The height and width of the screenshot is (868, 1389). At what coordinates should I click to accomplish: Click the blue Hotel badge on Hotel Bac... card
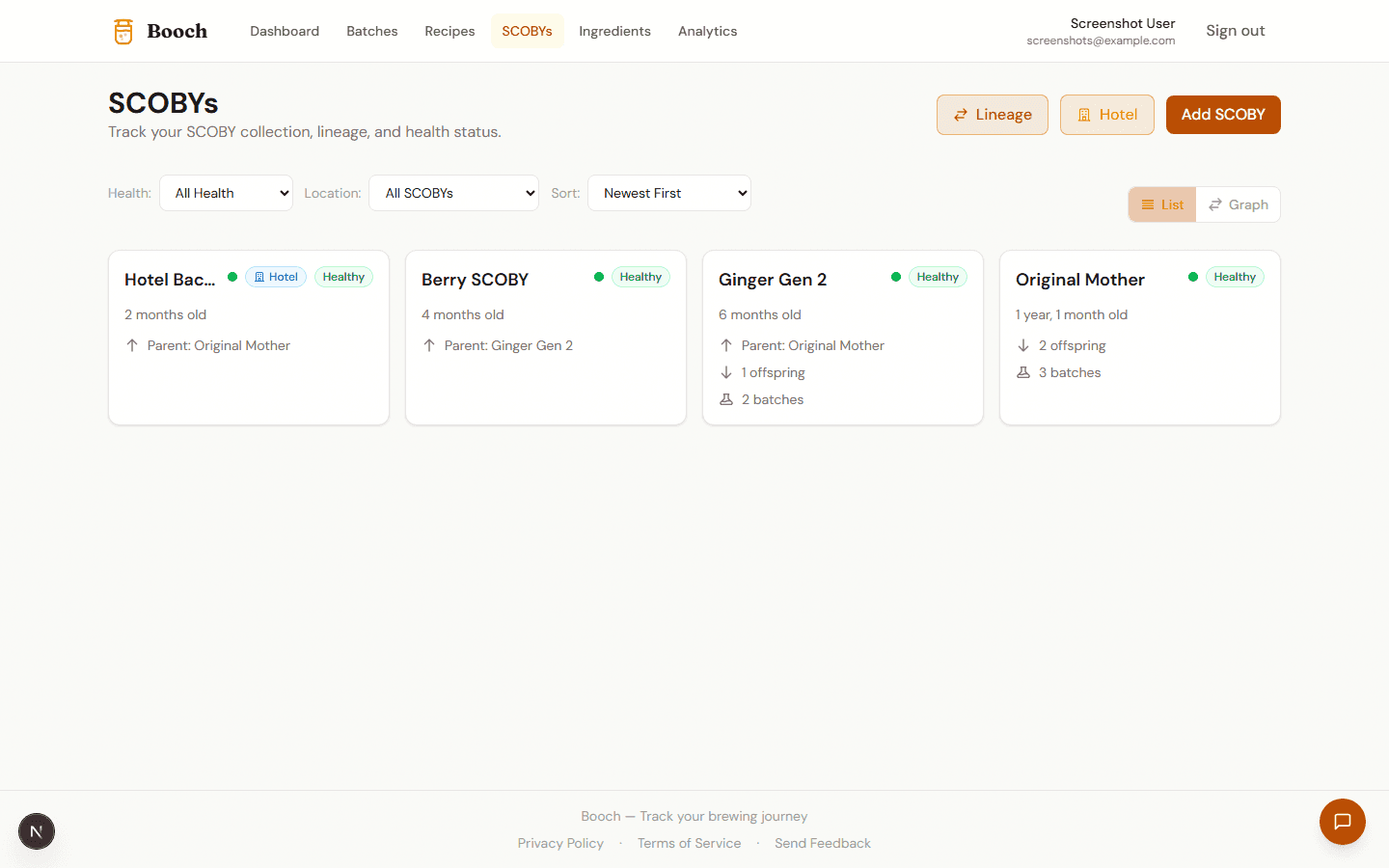(276, 277)
